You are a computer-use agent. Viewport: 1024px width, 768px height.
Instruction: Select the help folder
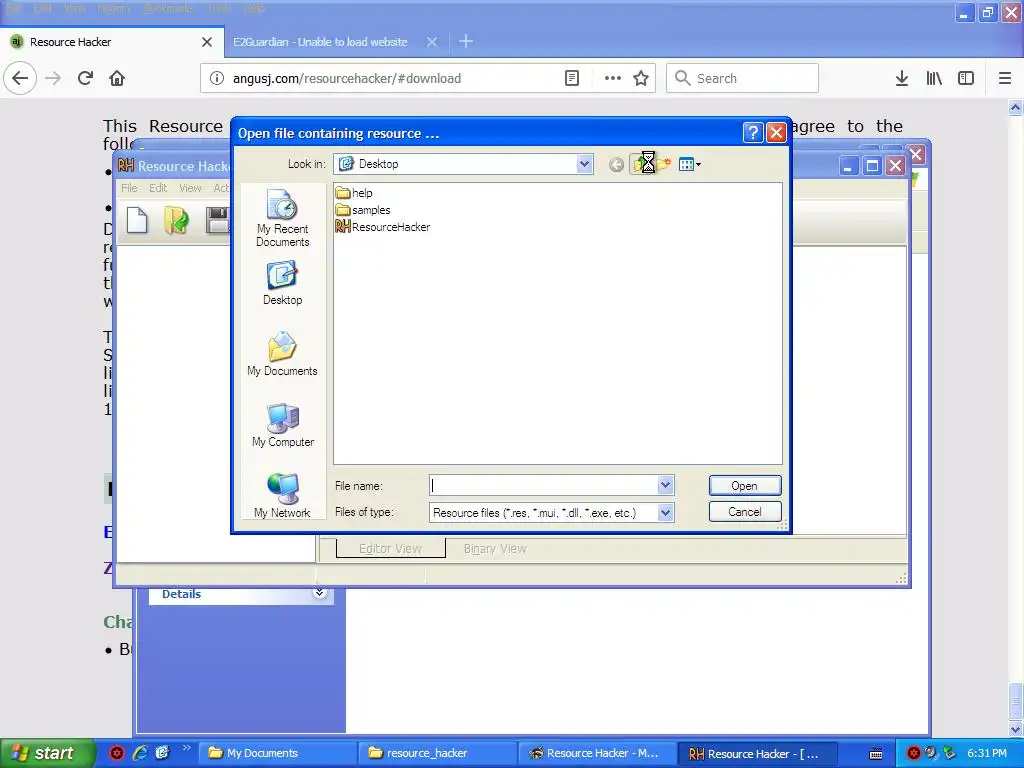tap(354, 193)
